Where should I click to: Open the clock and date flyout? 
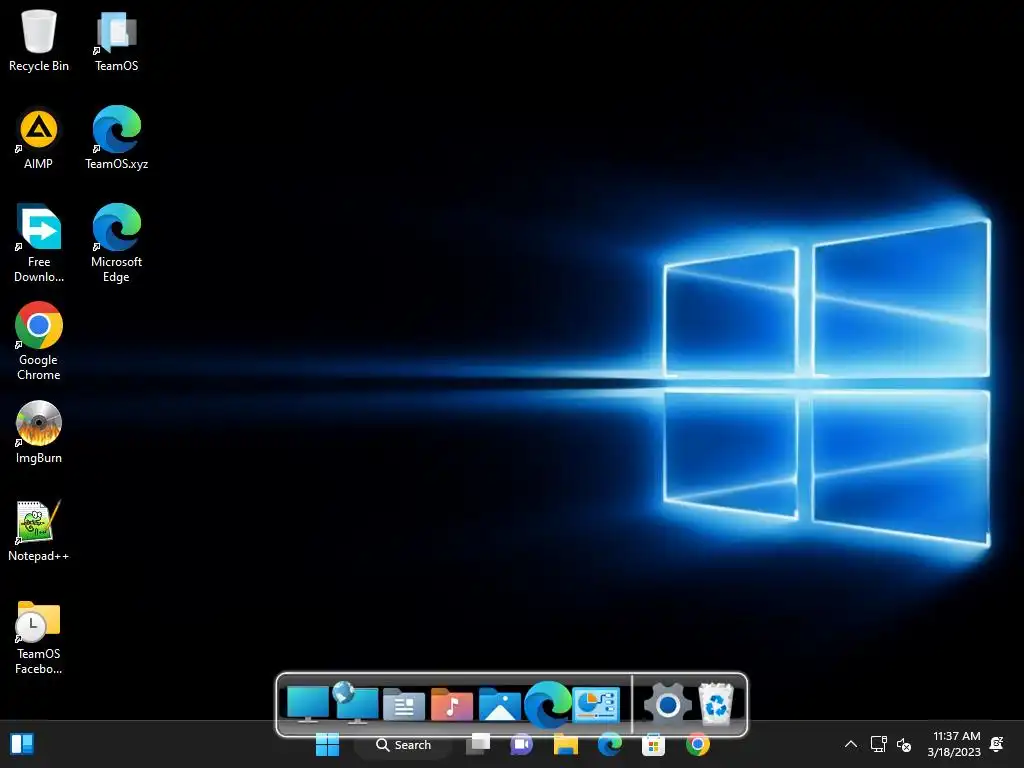[x=953, y=744]
